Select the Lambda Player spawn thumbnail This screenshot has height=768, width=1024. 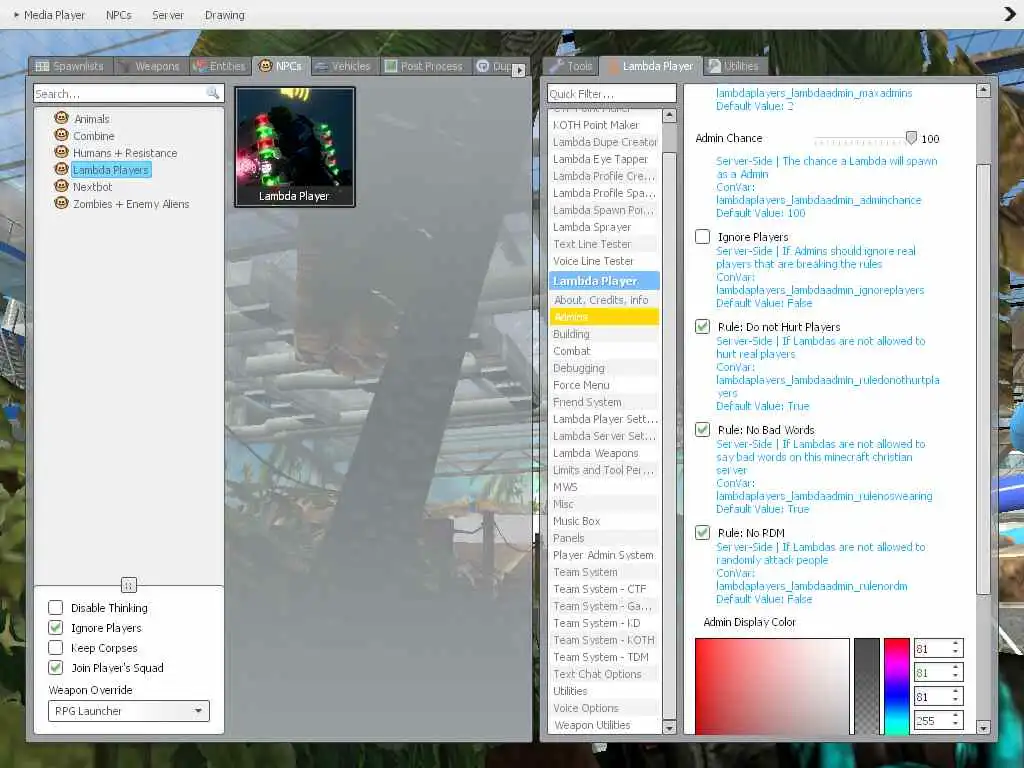click(295, 147)
